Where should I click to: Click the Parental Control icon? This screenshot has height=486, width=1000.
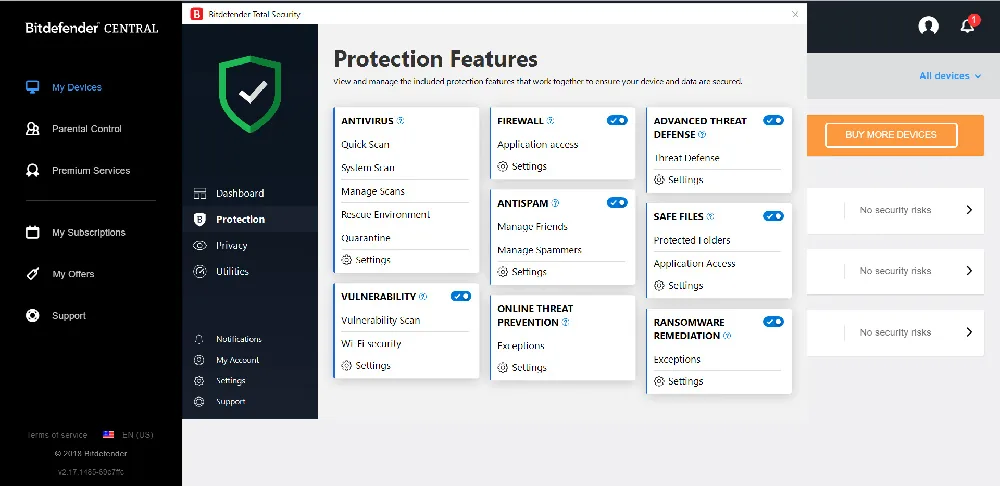click(x=33, y=129)
